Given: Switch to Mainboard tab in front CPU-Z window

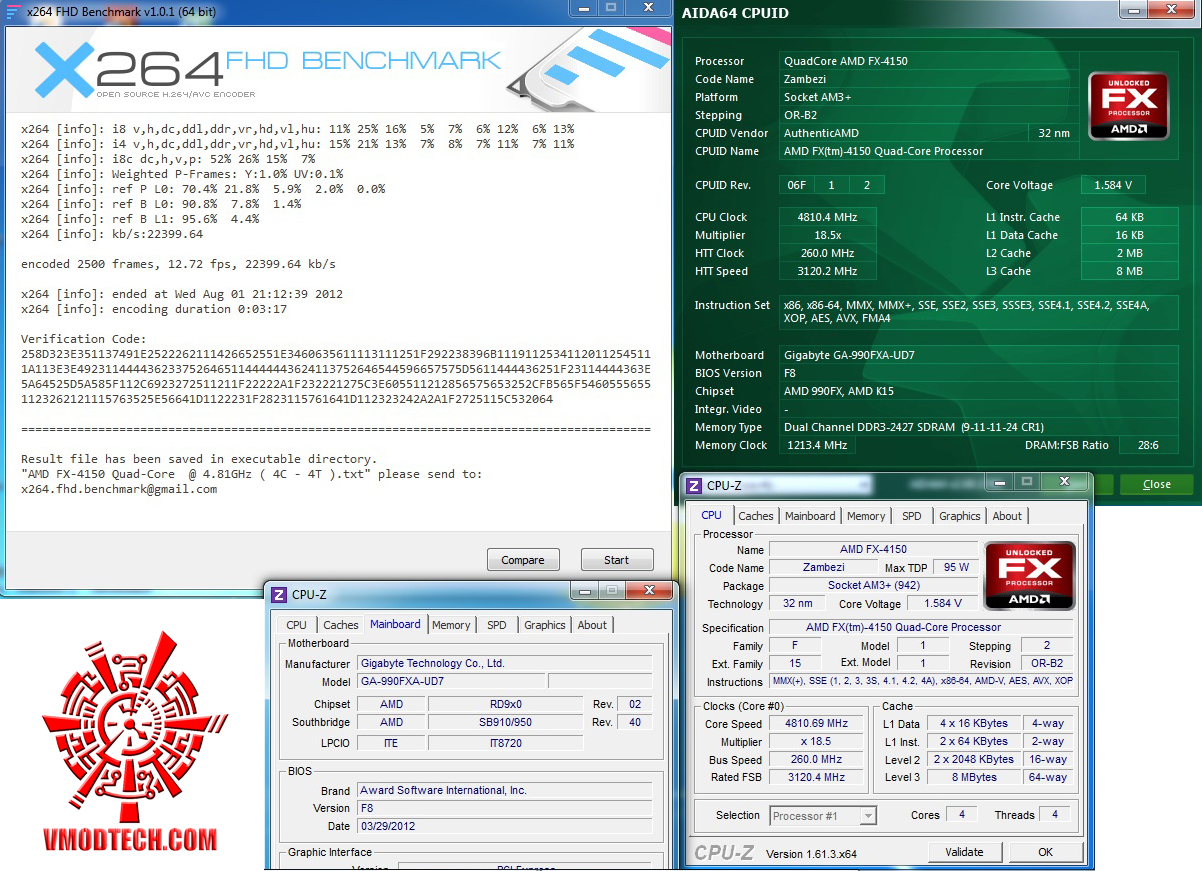Looking at the screenshot, I should point(810,516).
